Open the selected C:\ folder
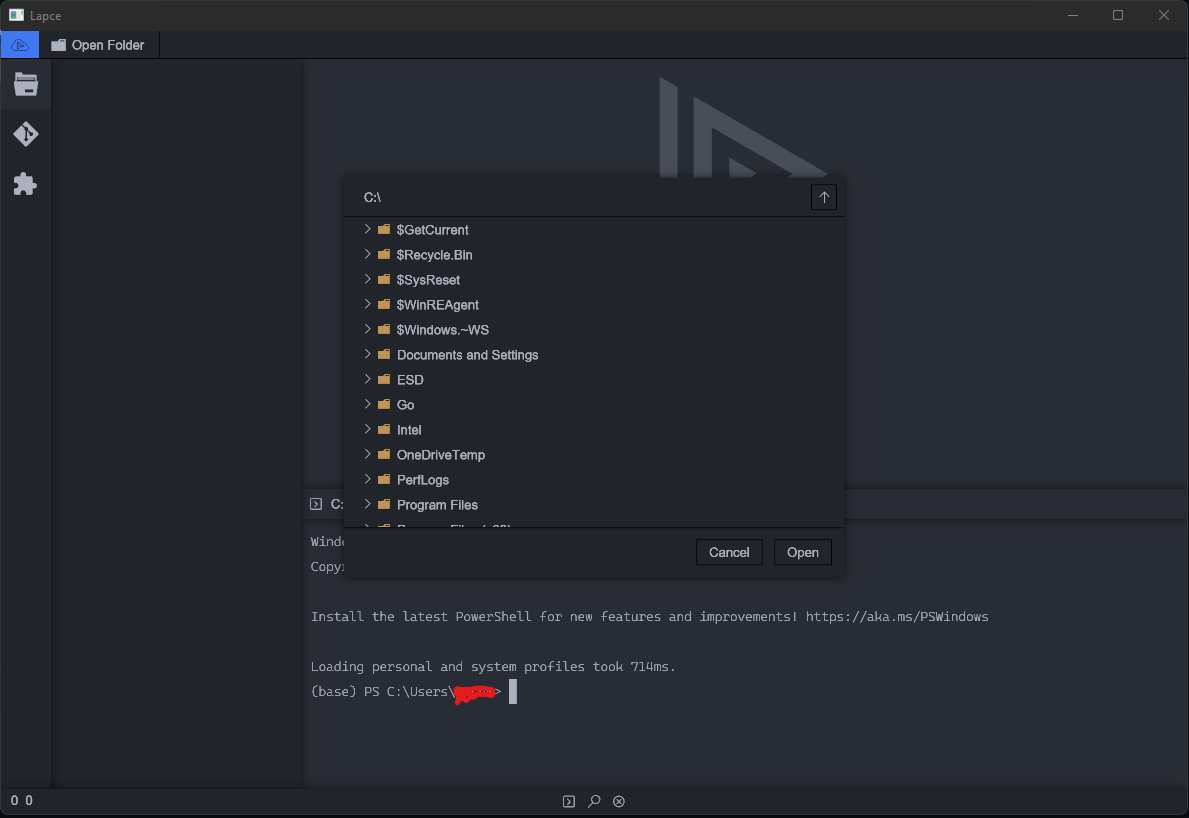Viewport: 1189px width, 818px height. pos(802,551)
